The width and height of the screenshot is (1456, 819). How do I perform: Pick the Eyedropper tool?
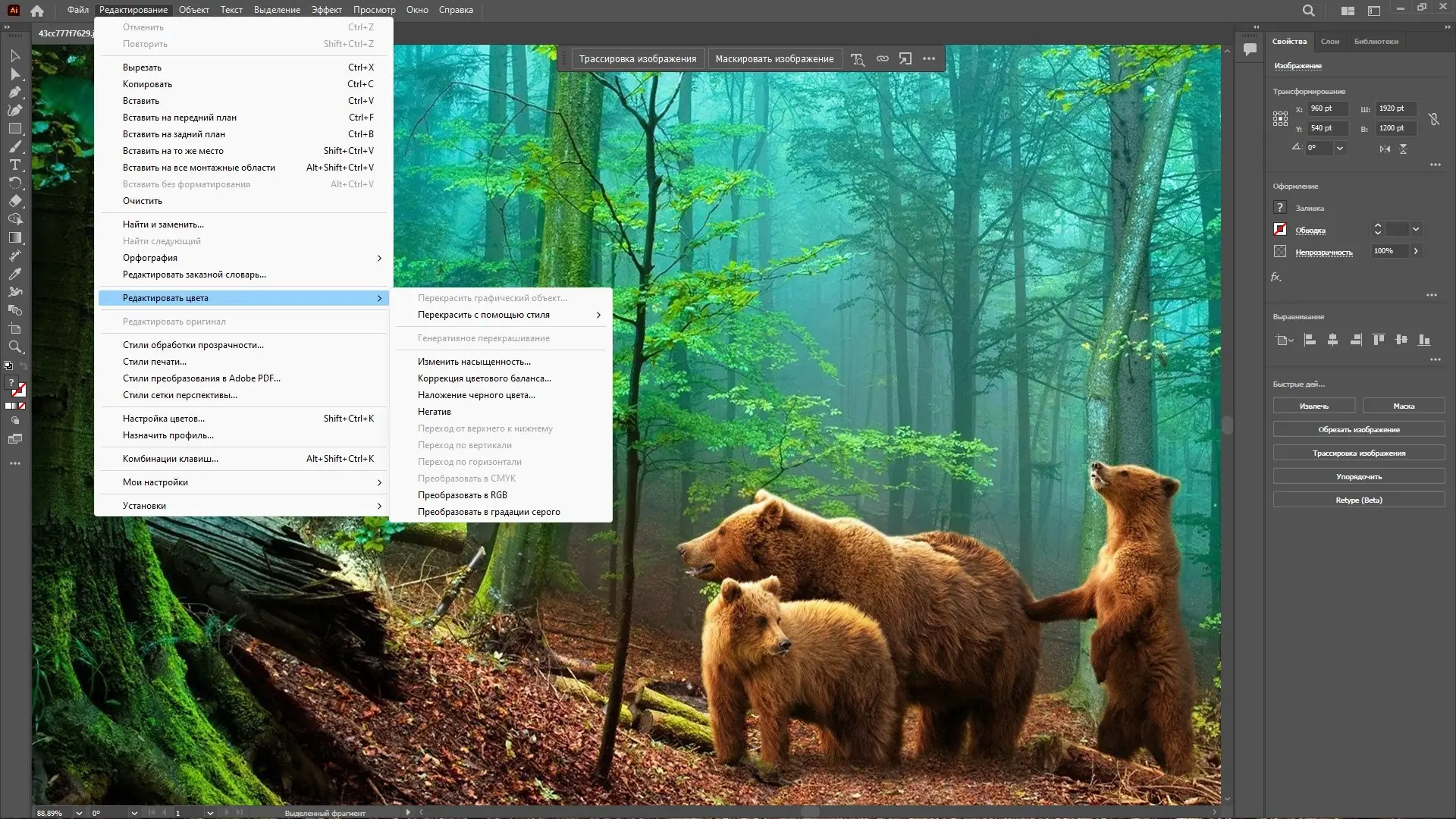(x=14, y=274)
